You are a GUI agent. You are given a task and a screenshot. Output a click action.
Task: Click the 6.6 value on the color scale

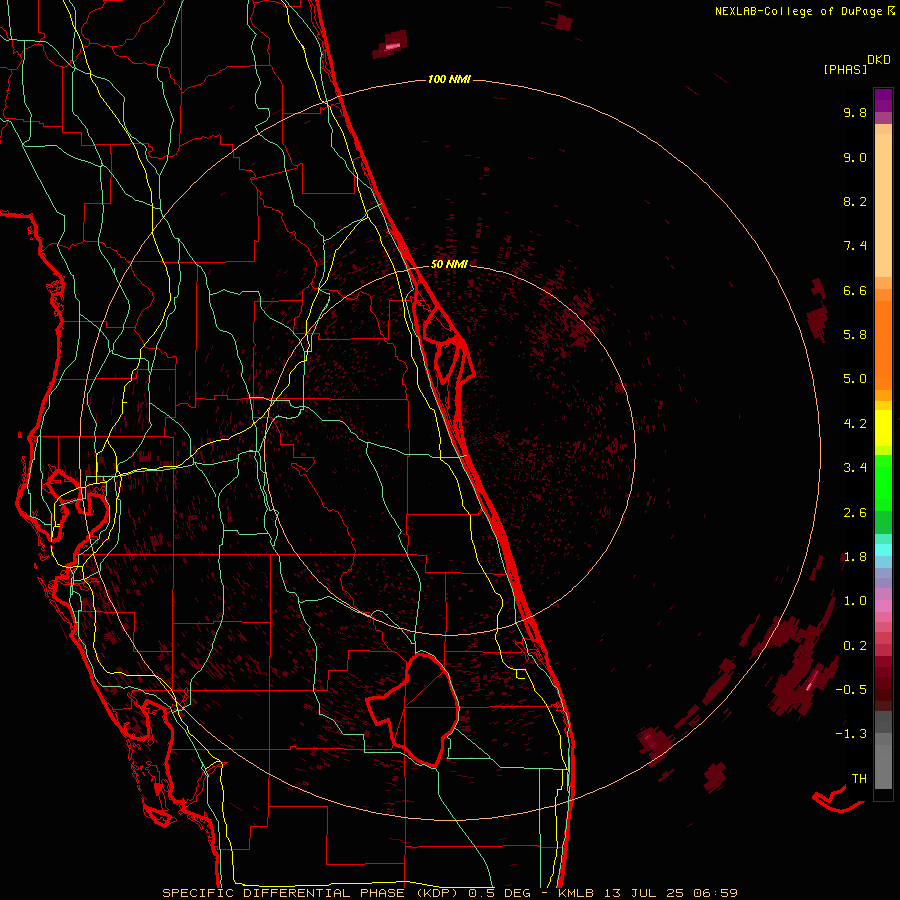tap(855, 290)
